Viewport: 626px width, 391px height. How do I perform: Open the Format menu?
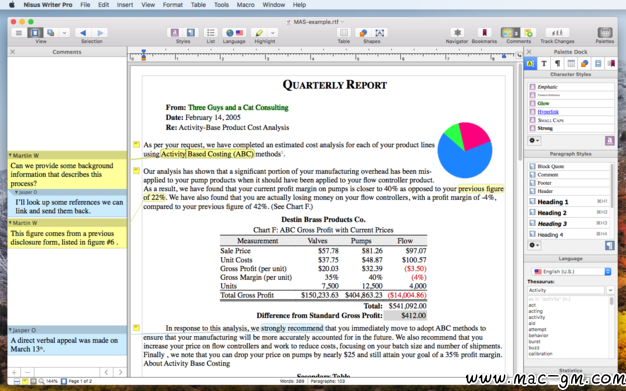[x=172, y=5]
